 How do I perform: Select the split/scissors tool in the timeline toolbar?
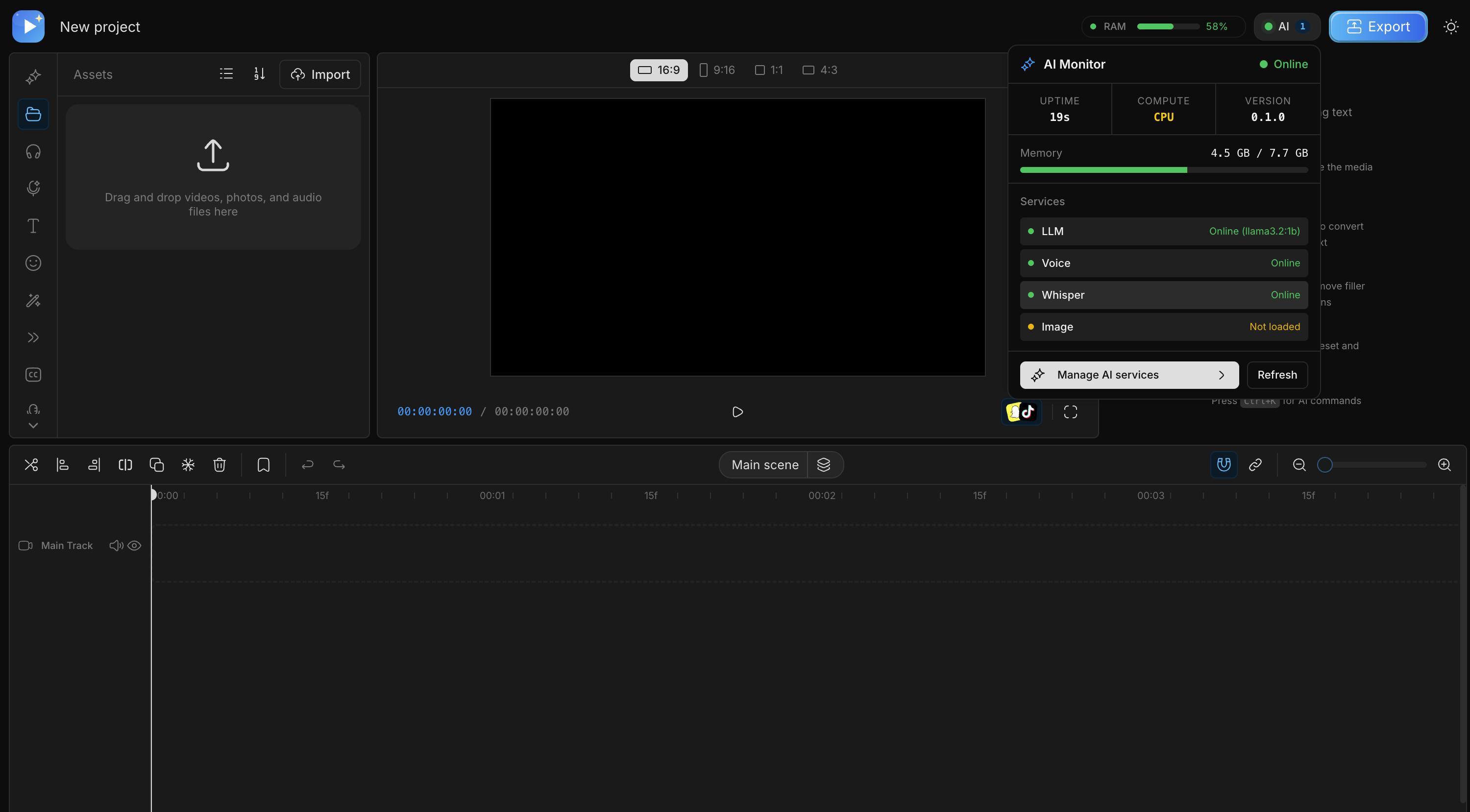(31, 465)
